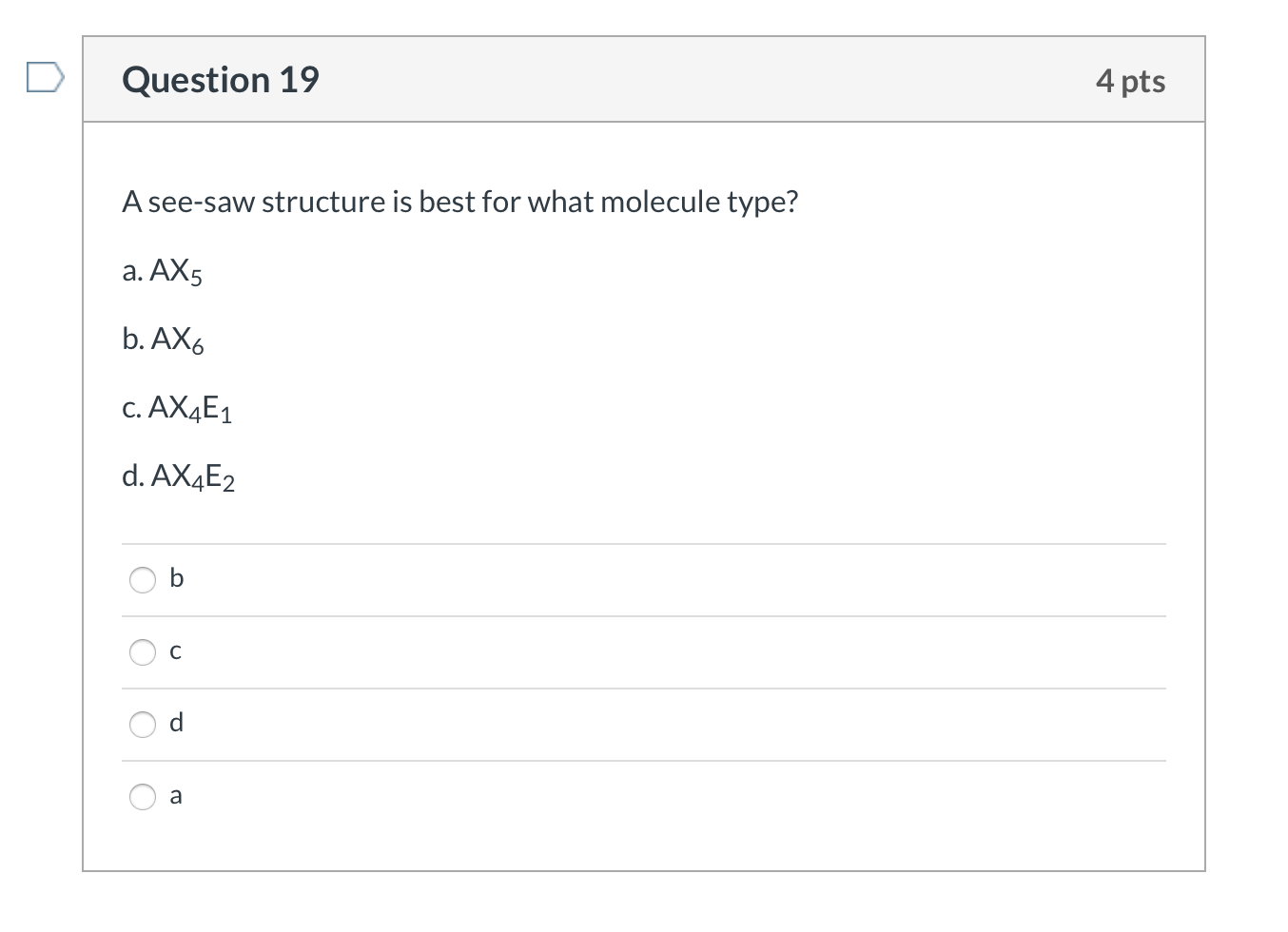Select radio button for answer a

[142, 797]
